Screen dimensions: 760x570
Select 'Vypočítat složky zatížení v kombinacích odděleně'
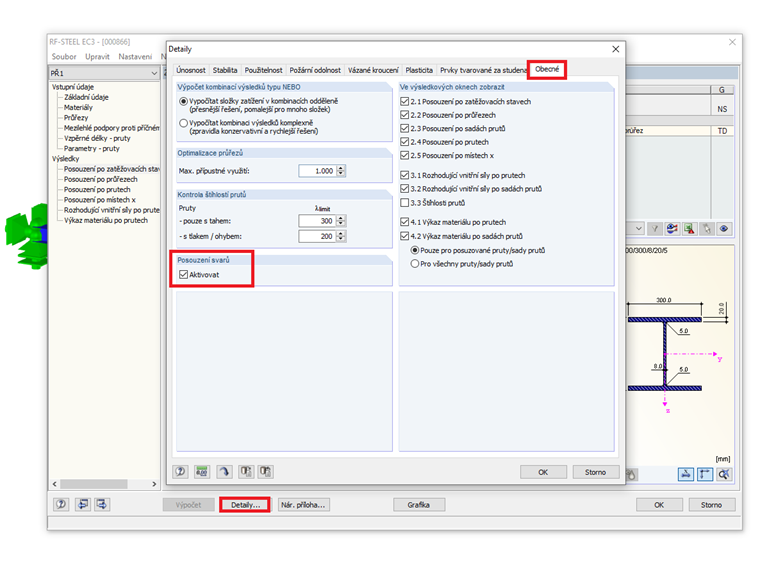coord(183,101)
